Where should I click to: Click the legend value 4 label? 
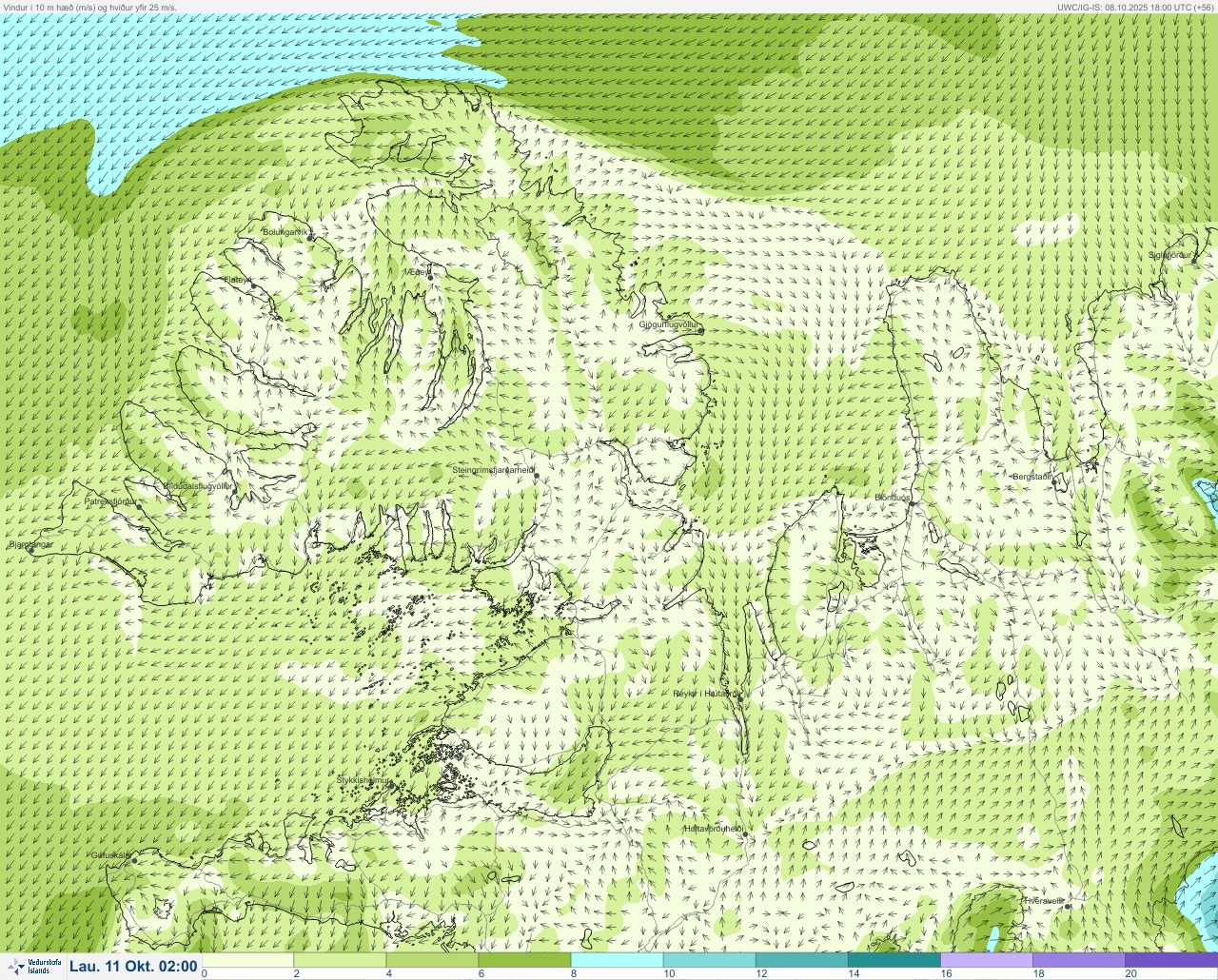(x=389, y=973)
